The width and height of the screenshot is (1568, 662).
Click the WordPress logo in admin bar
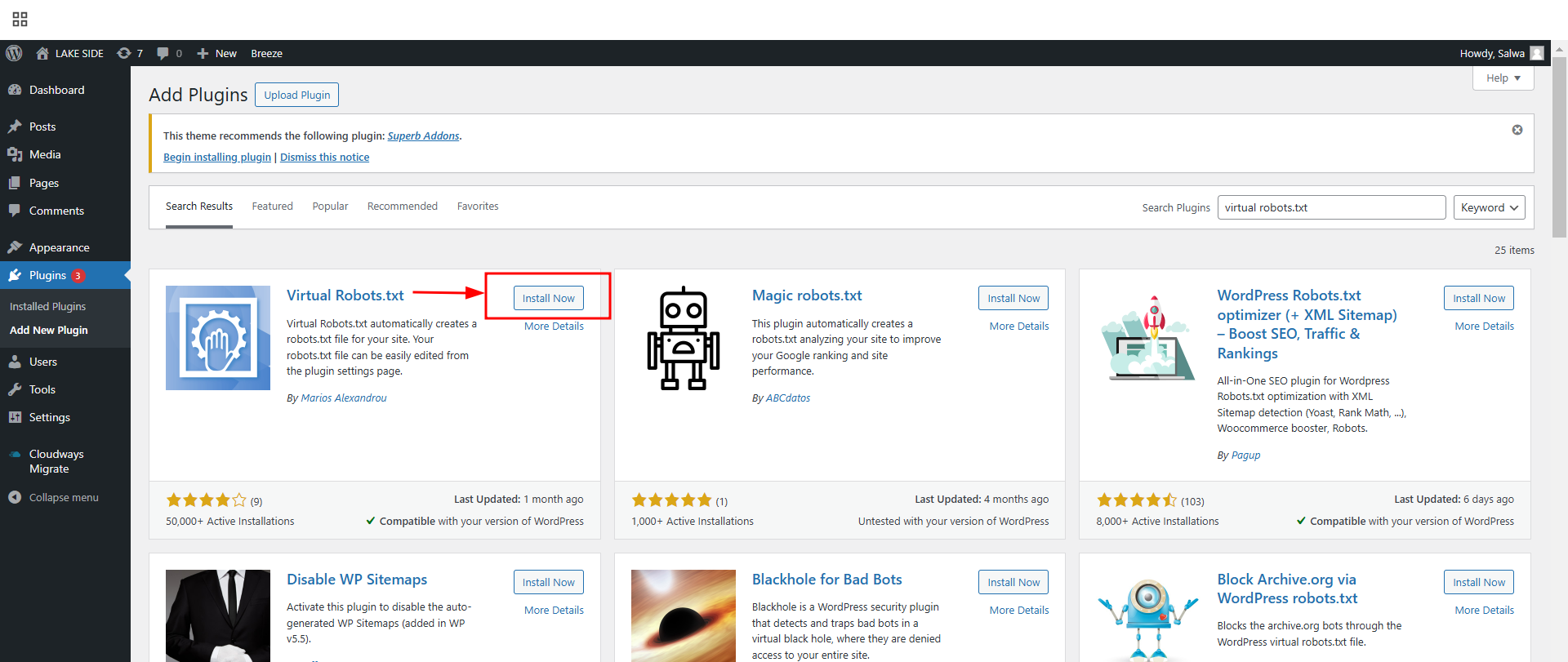point(14,53)
